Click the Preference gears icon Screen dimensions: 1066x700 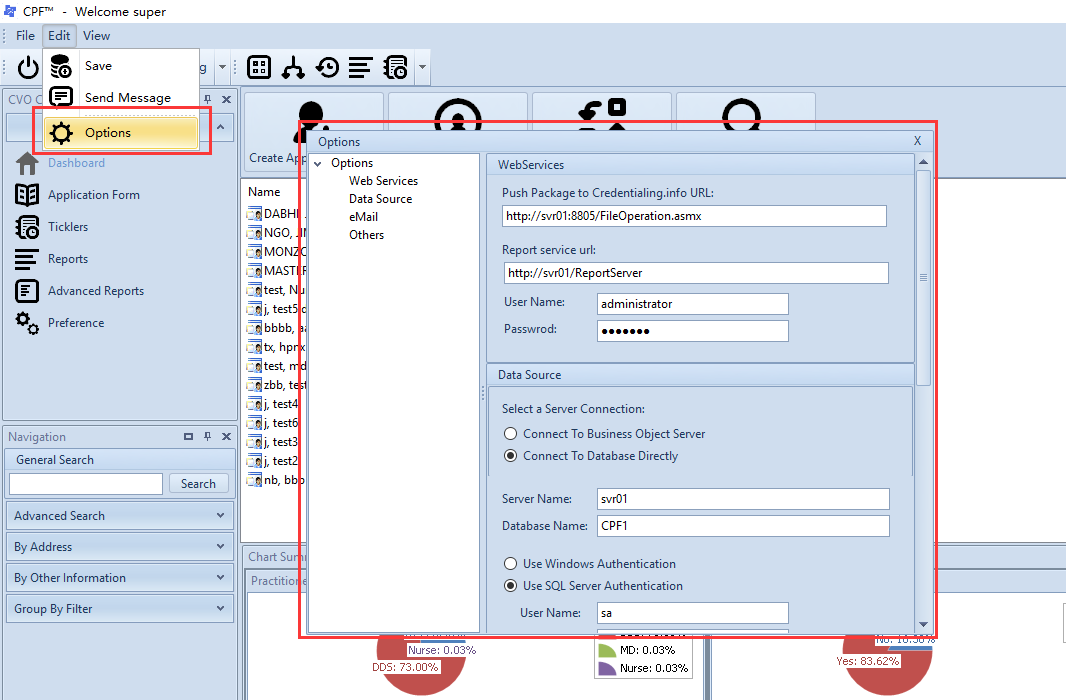point(27,323)
